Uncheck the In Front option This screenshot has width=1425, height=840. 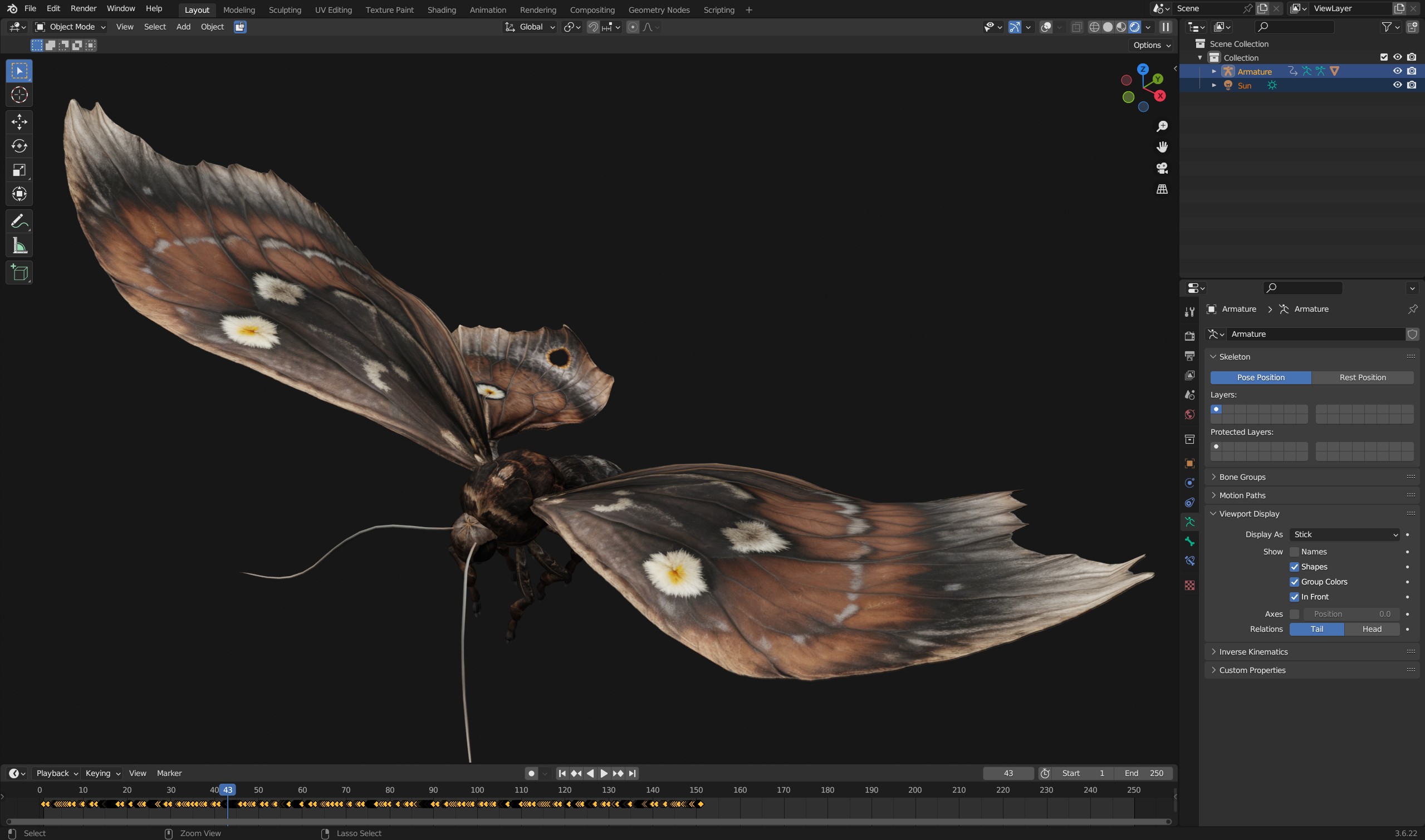click(x=1294, y=597)
